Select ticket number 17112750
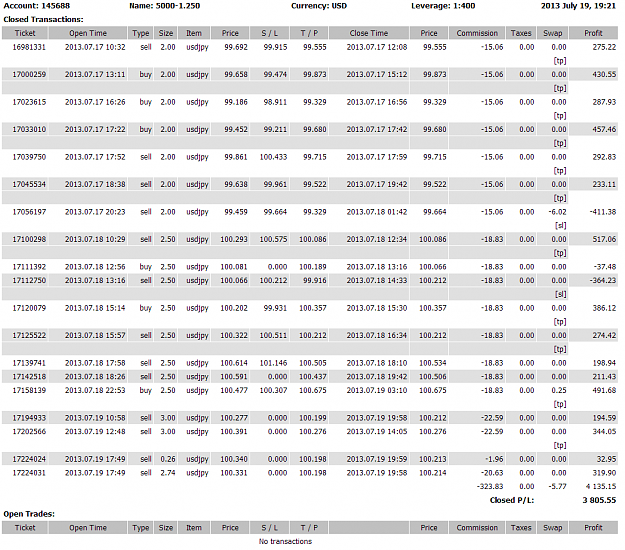 click(29, 281)
